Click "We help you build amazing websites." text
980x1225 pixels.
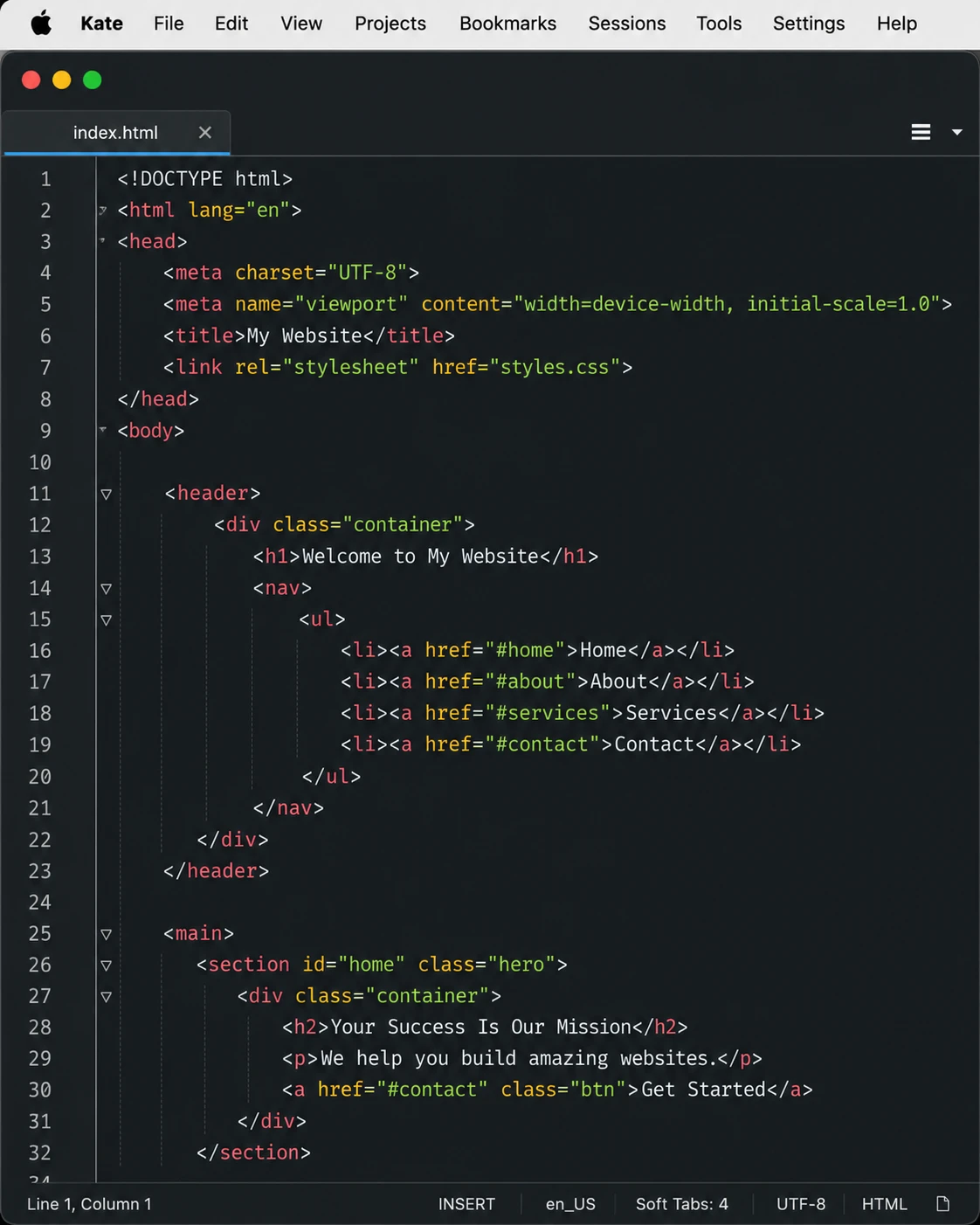(x=518, y=1059)
